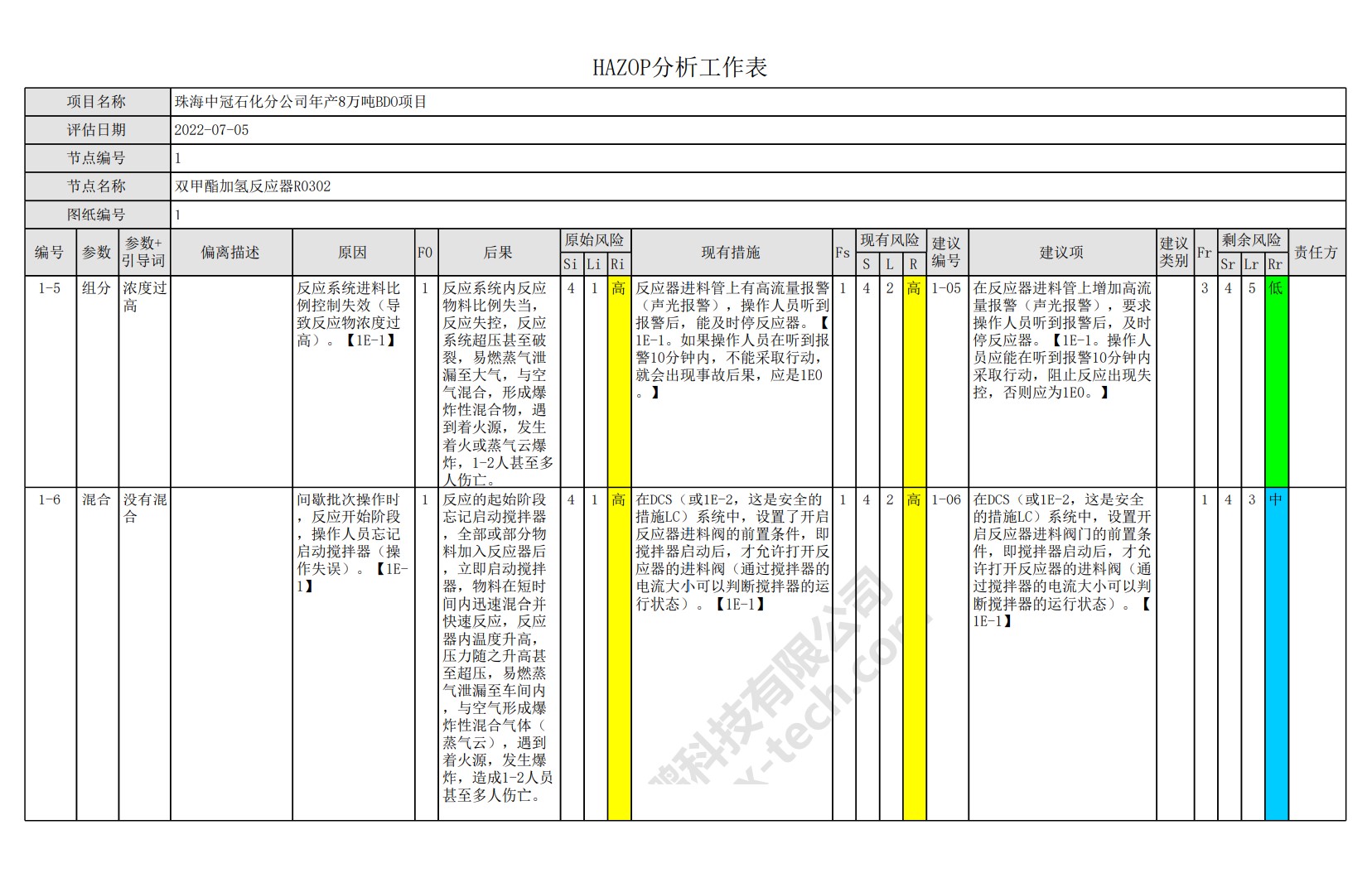Click the F0 column header
1372x873 pixels.
[426, 253]
